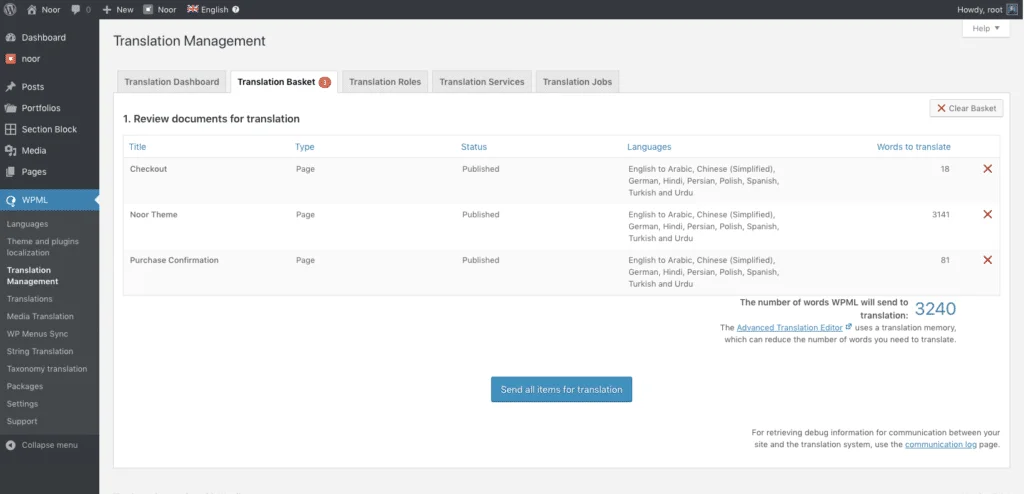1024x494 pixels.
Task: Open root user avatar menu
Action: (1012, 9)
